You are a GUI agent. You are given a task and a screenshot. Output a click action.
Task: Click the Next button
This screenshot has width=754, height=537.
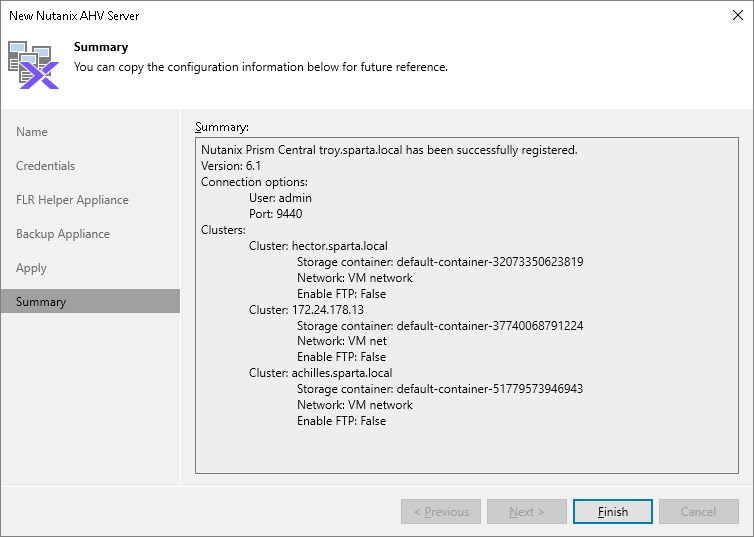(x=527, y=512)
